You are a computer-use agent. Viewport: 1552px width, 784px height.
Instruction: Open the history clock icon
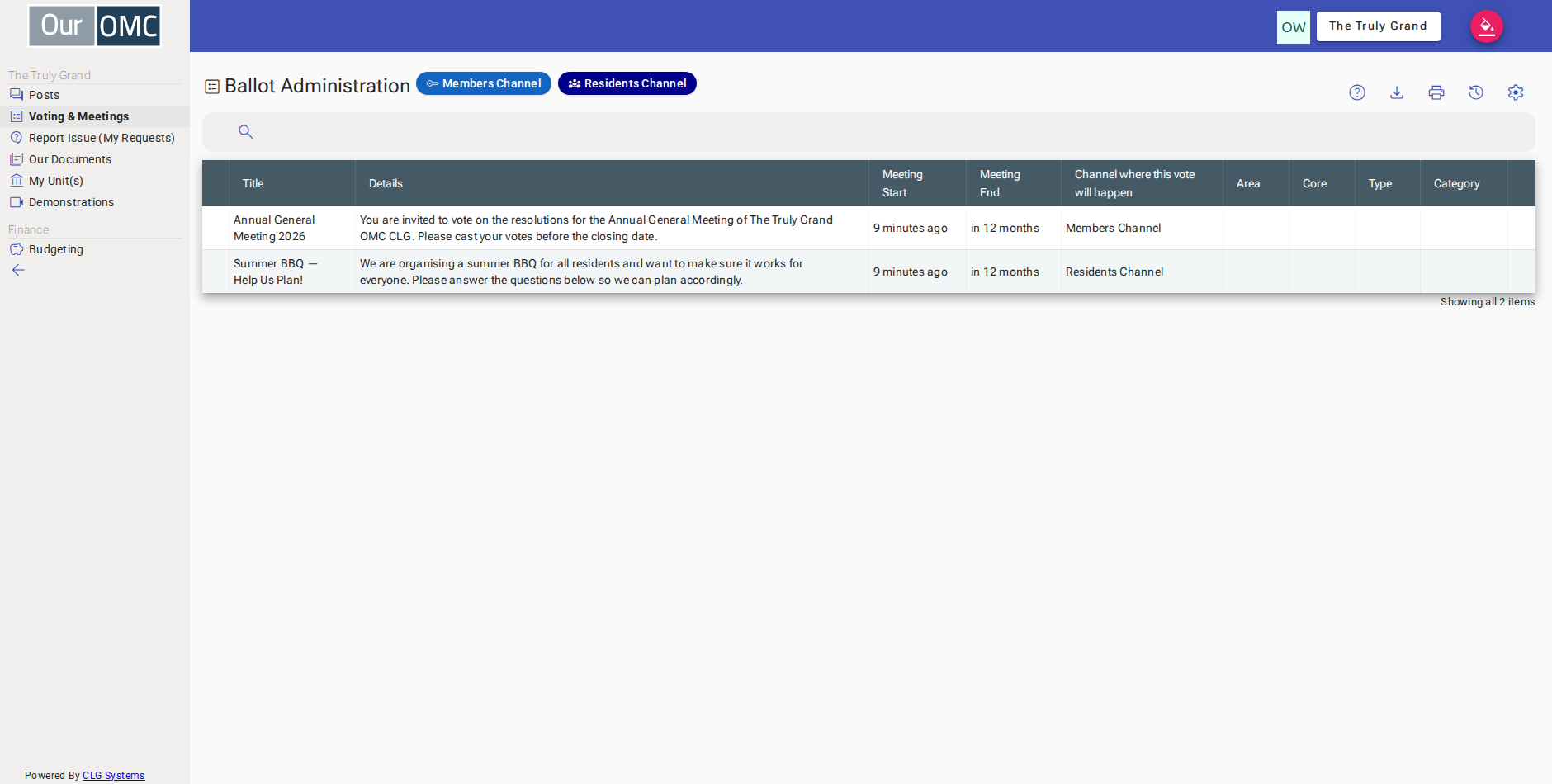click(1476, 92)
